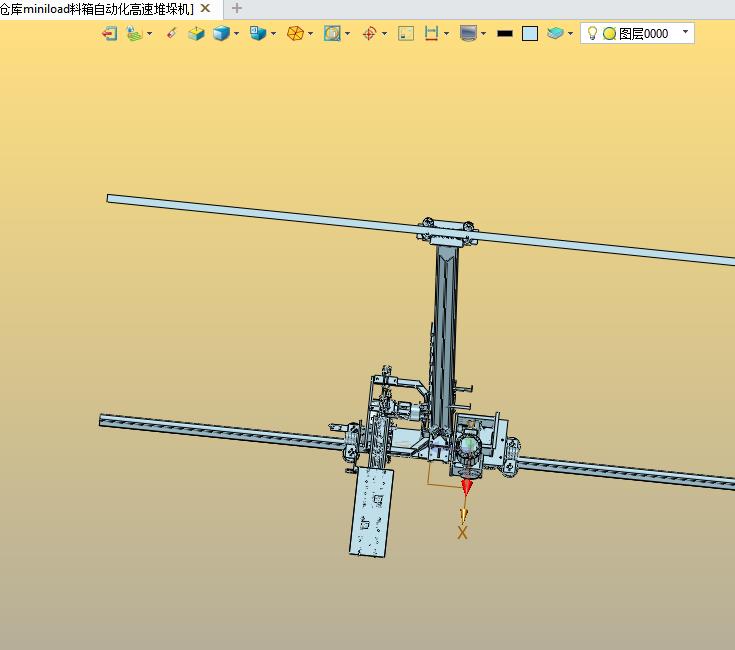735x650 pixels.
Task: Open the 图层0000 layer selector dropdown
Action: click(x=685, y=32)
